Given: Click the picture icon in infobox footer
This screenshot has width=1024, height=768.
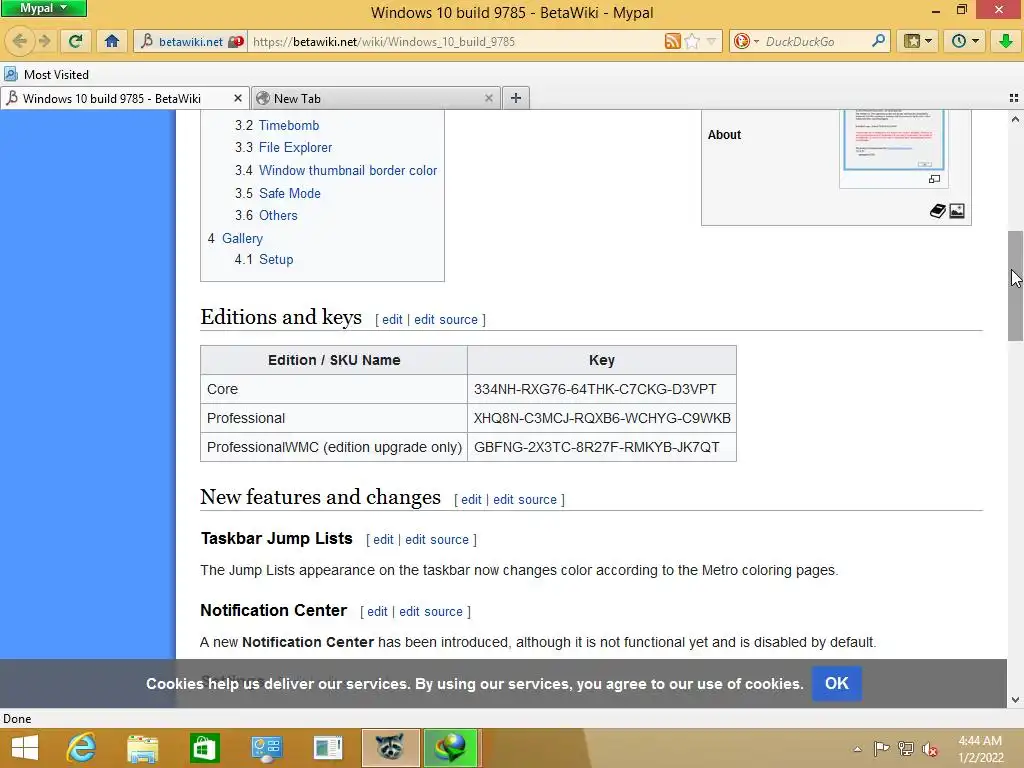Looking at the screenshot, I should coord(957,211).
